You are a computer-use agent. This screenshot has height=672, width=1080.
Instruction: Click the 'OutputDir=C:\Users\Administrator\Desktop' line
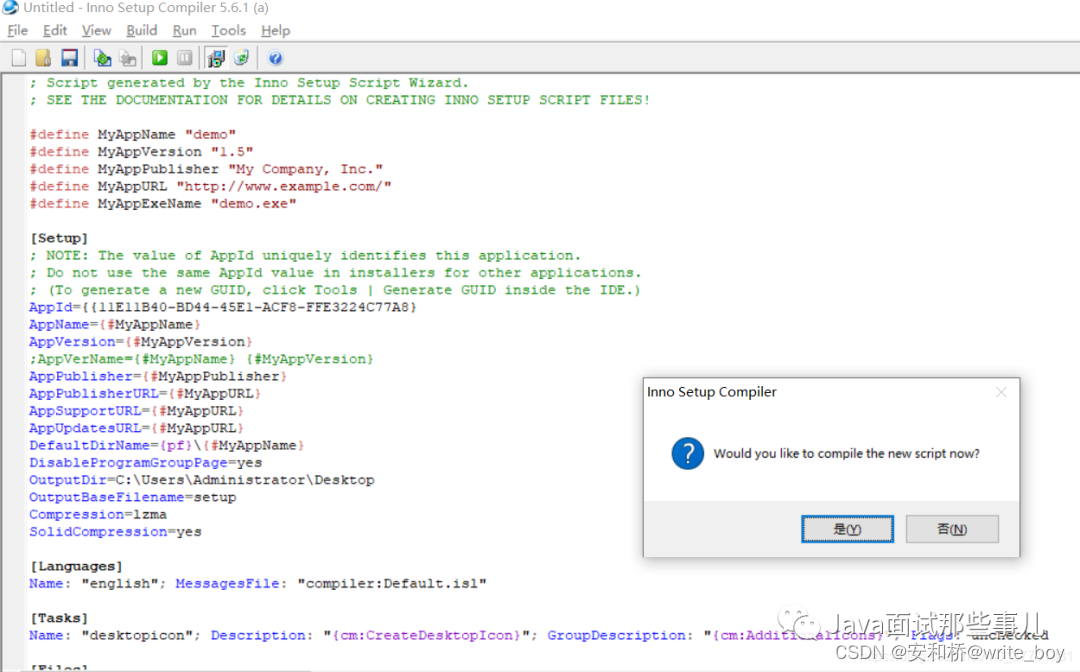tap(202, 480)
